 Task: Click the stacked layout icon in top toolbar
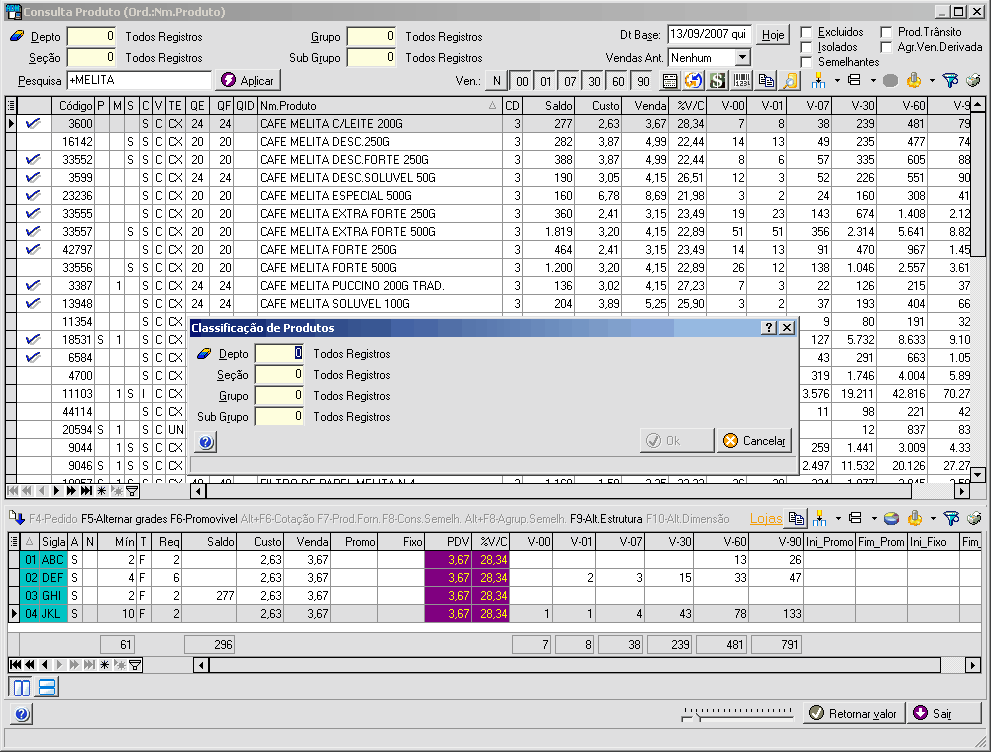pos(854,80)
